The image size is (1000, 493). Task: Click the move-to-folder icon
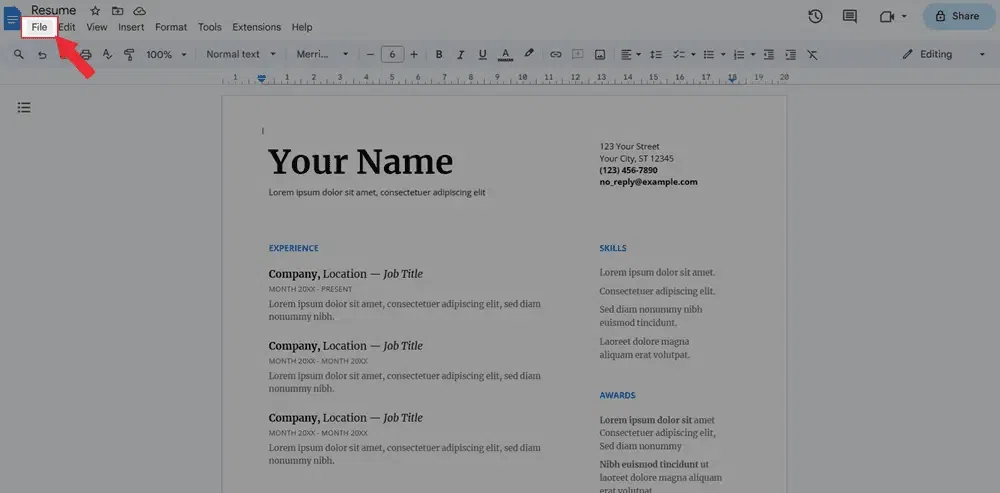[x=117, y=11]
